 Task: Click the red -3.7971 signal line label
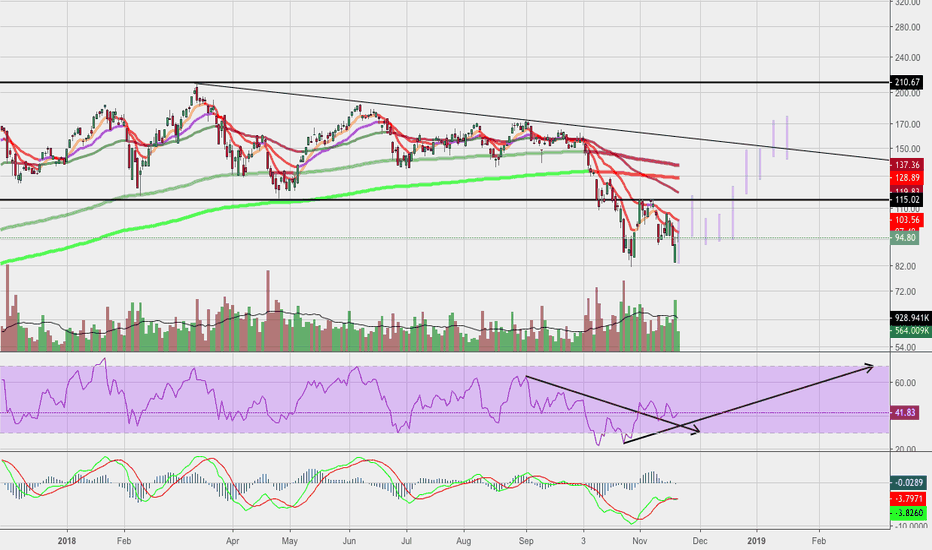click(x=908, y=498)
